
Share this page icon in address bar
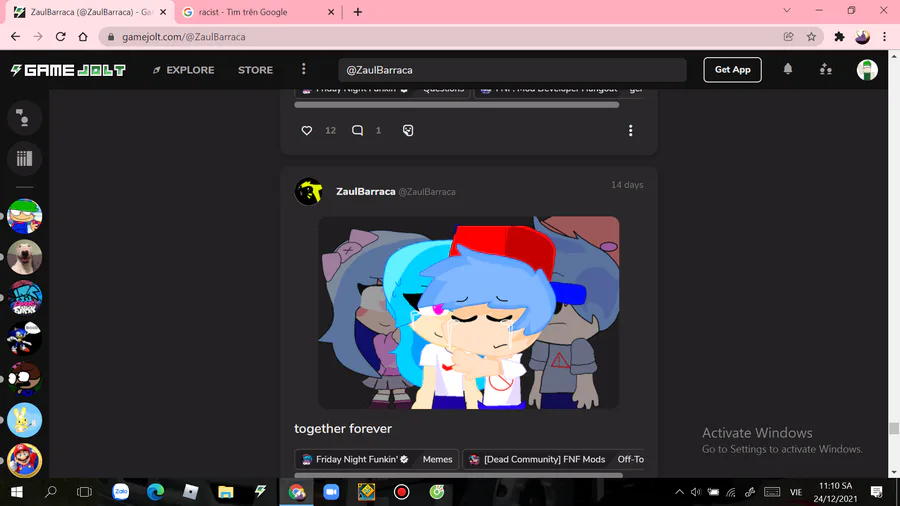point(789,37)
